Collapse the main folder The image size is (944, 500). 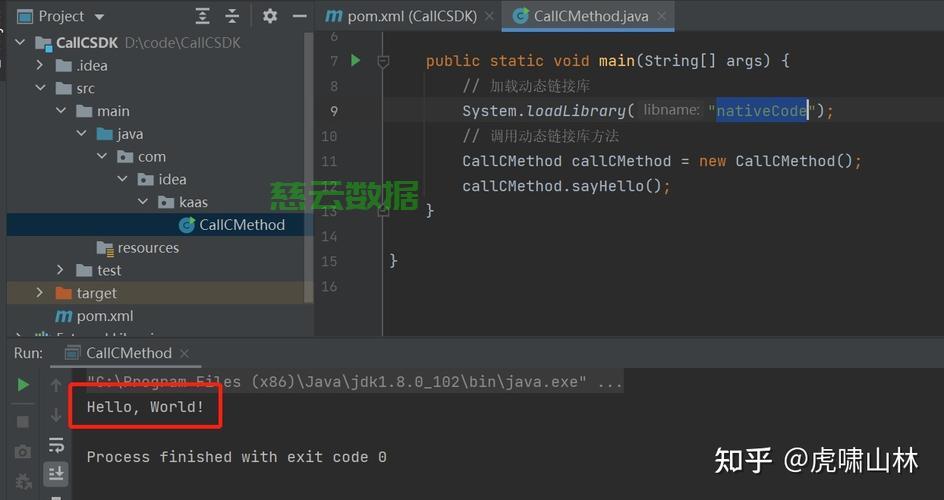(61, 110)
